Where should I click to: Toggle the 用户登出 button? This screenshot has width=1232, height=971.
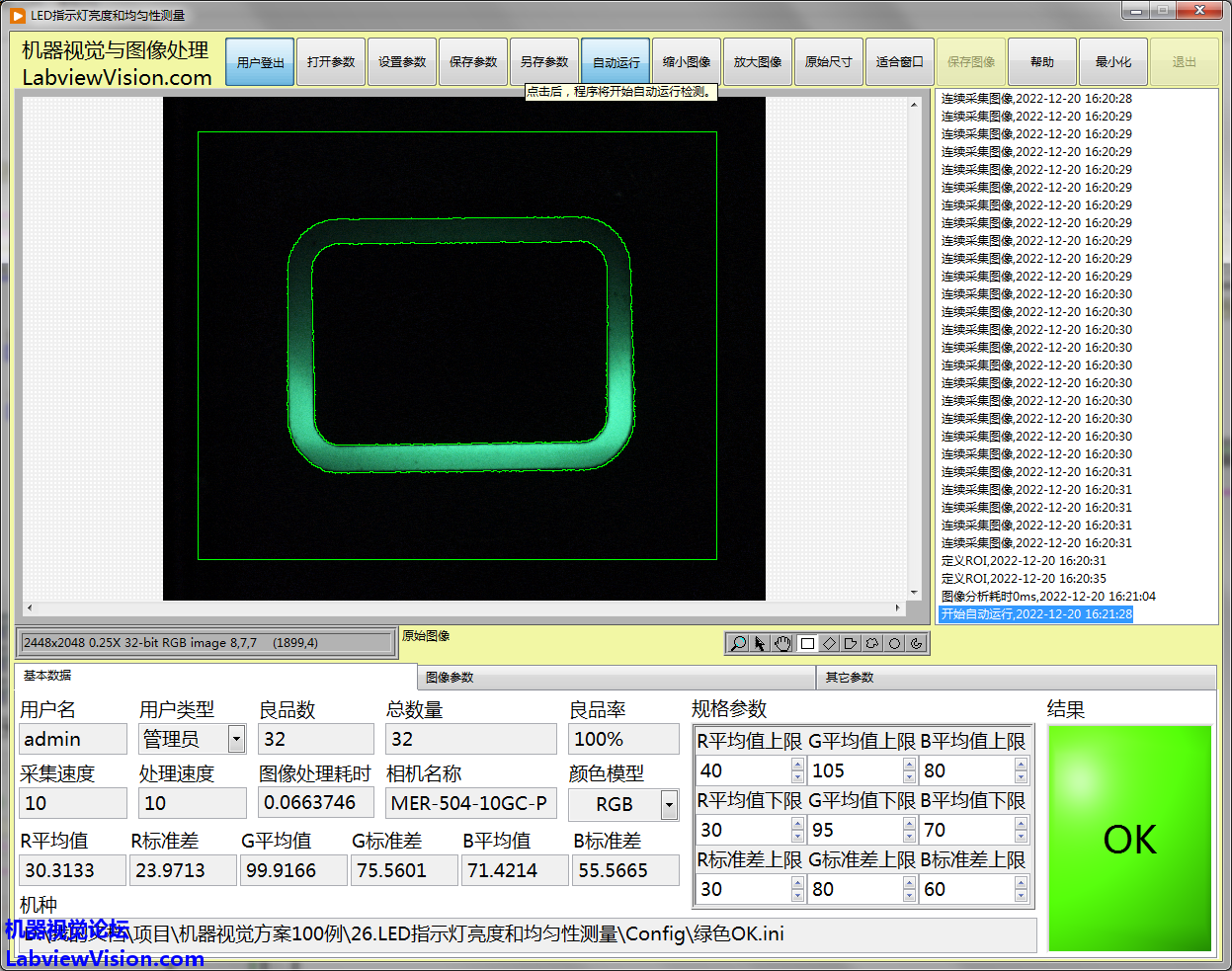pyautogui.click(x=260, y=62)
